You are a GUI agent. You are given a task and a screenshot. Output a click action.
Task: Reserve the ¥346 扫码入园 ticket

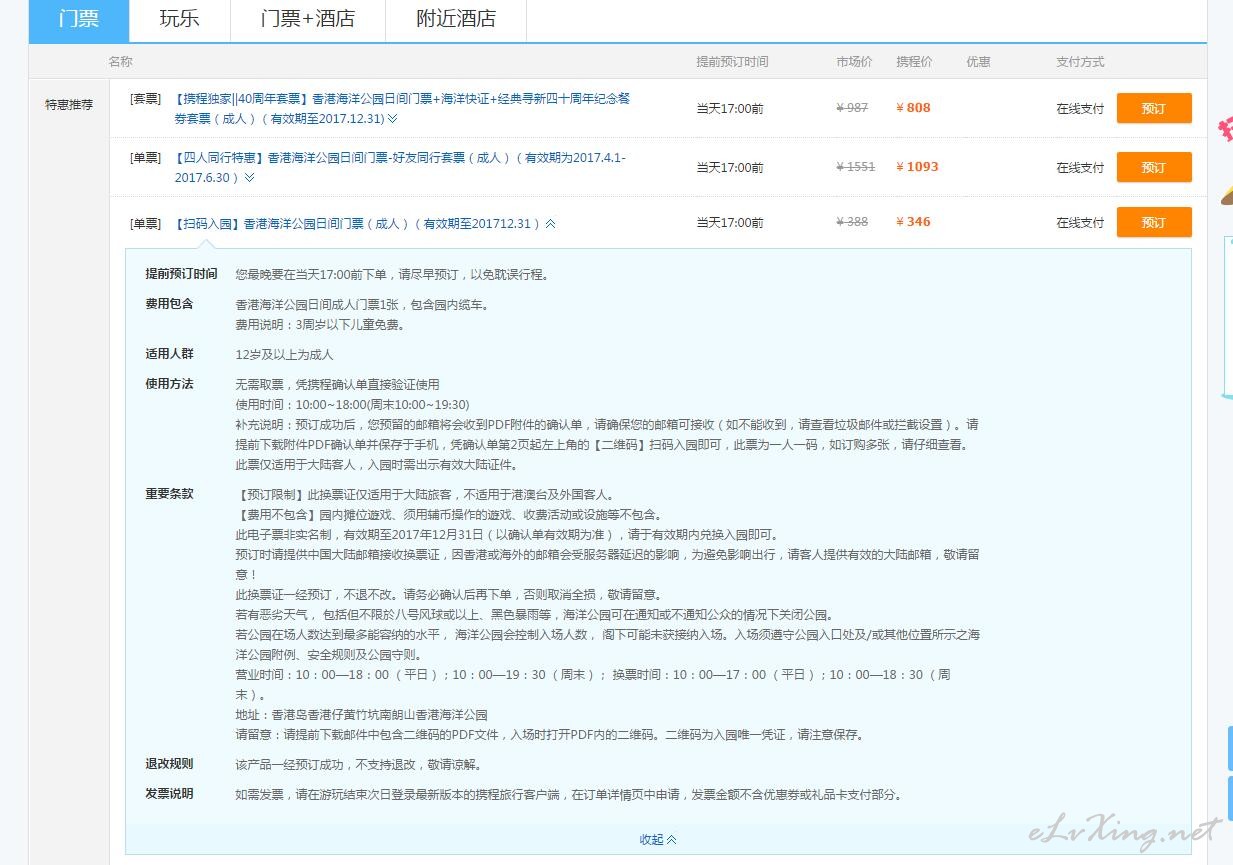[x=1154, y=222]
